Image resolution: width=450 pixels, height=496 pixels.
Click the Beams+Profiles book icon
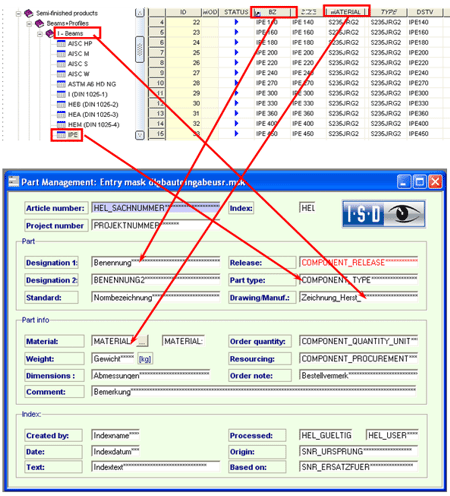coord(40,23)
